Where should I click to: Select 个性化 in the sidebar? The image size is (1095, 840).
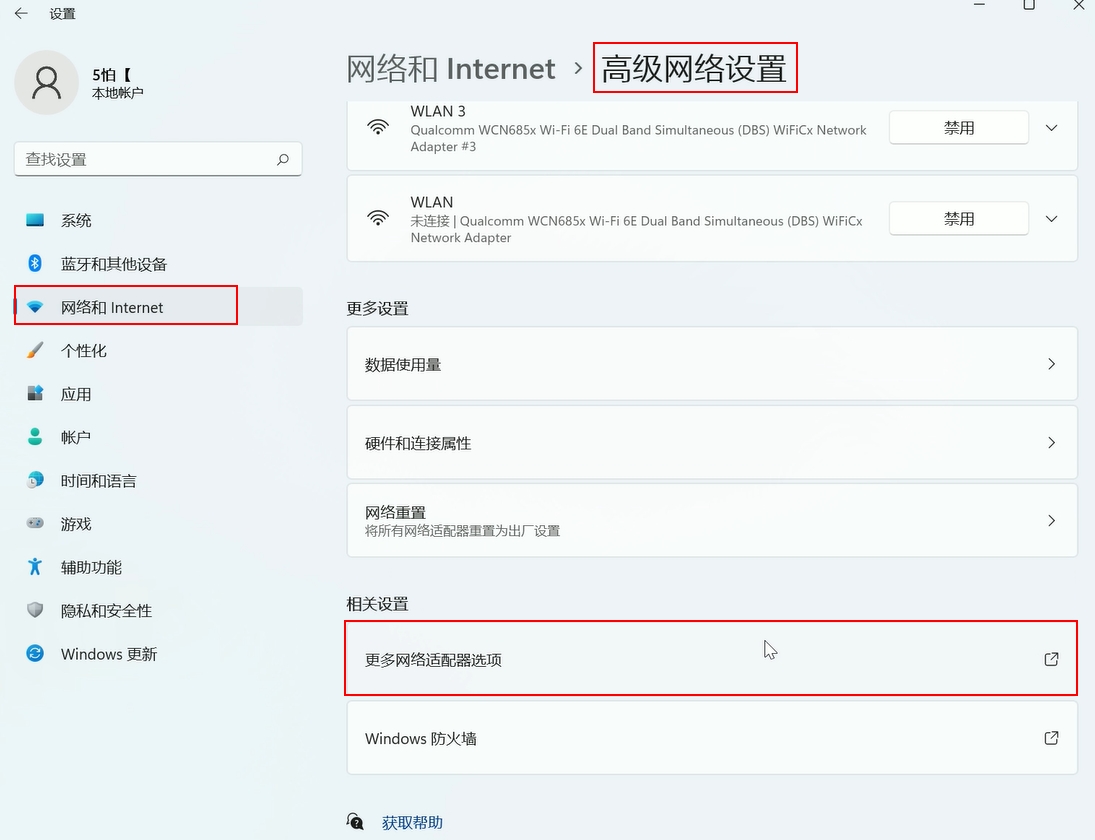[84, 351]
